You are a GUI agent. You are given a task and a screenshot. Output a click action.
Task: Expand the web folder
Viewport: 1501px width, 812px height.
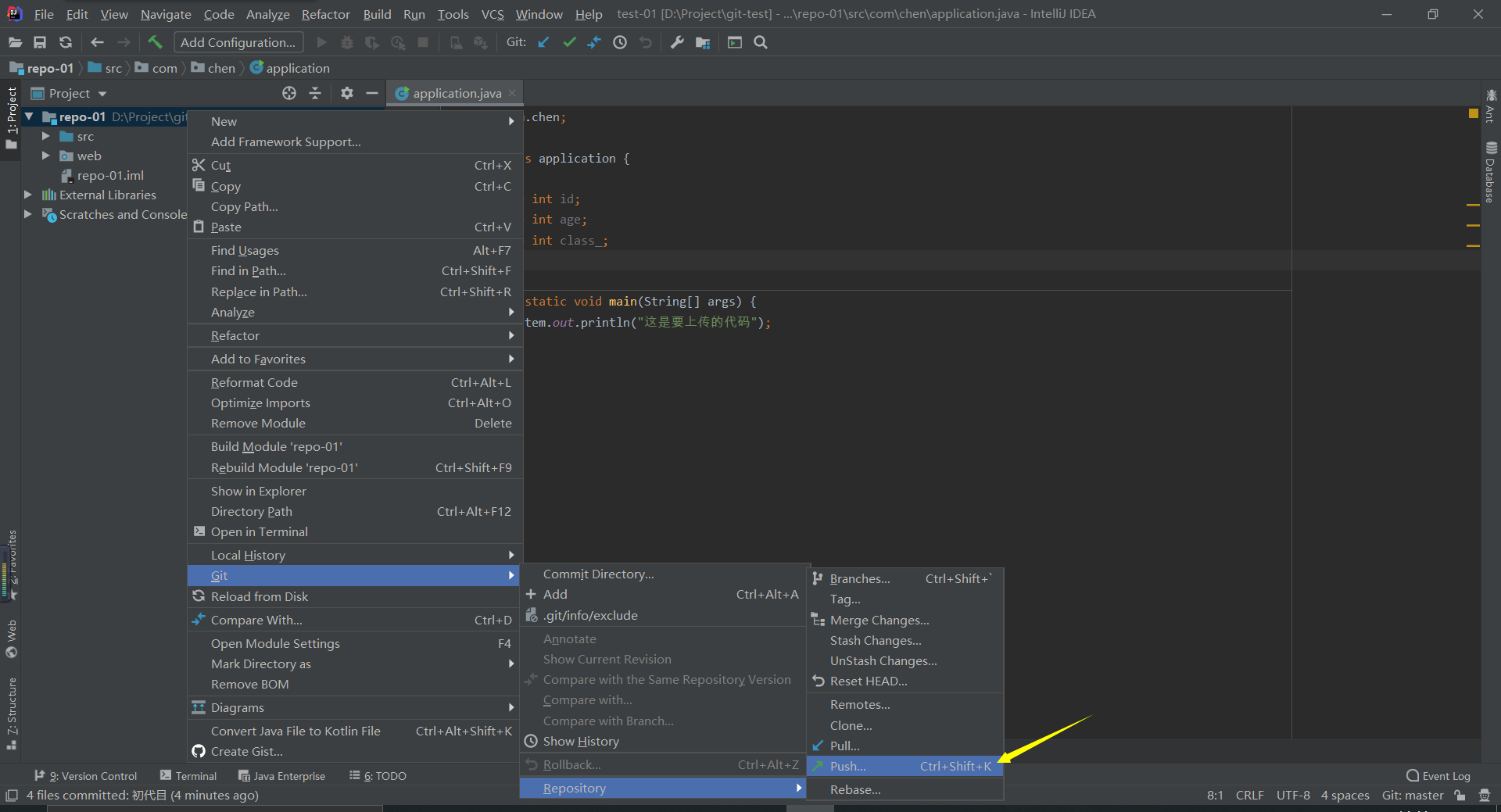click(46, 156)
